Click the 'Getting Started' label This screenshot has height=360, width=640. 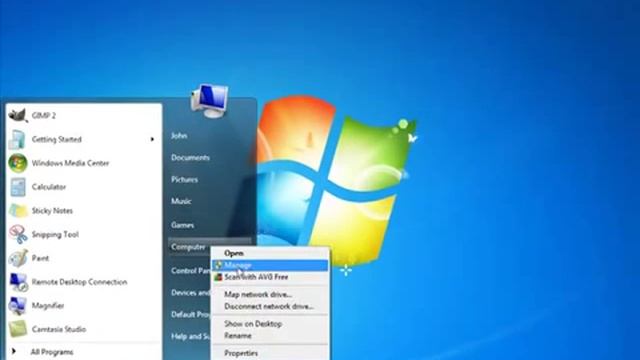(57, 140)
